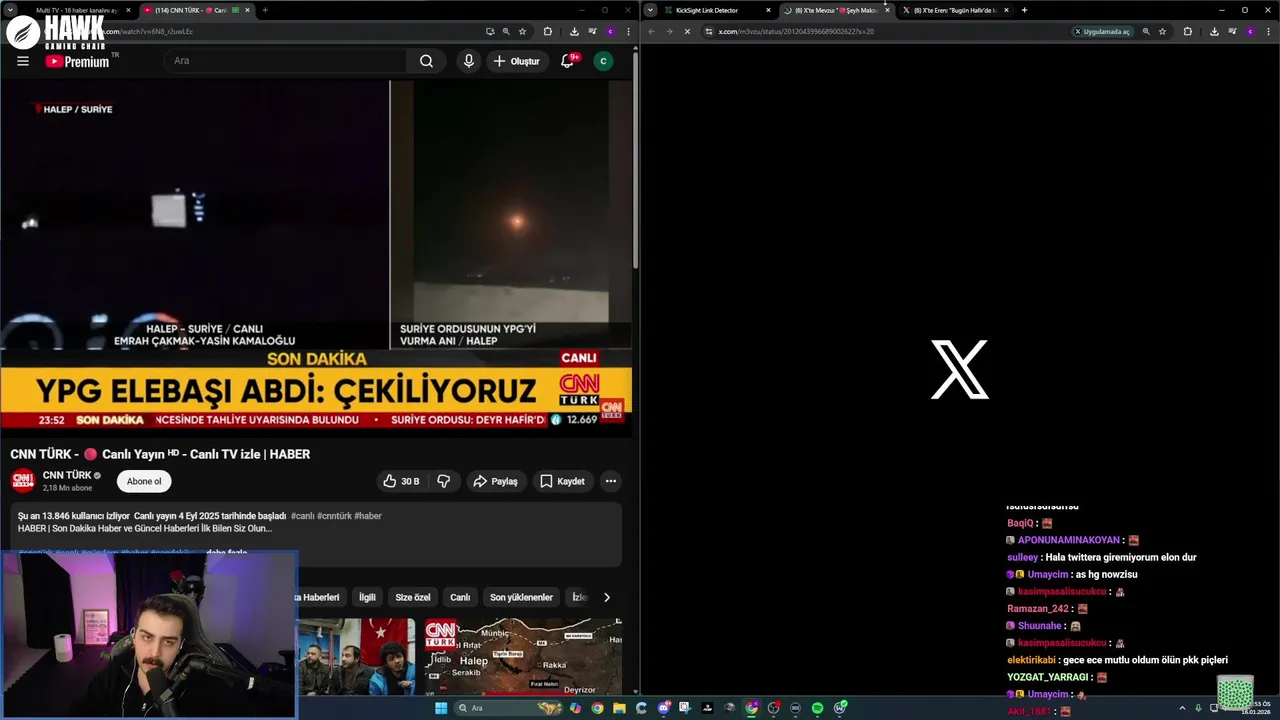Viewport: 1280px width, 720px height.
Task: Open the CNN TÜRK channel avatar
Action: [x=23, y=481]
